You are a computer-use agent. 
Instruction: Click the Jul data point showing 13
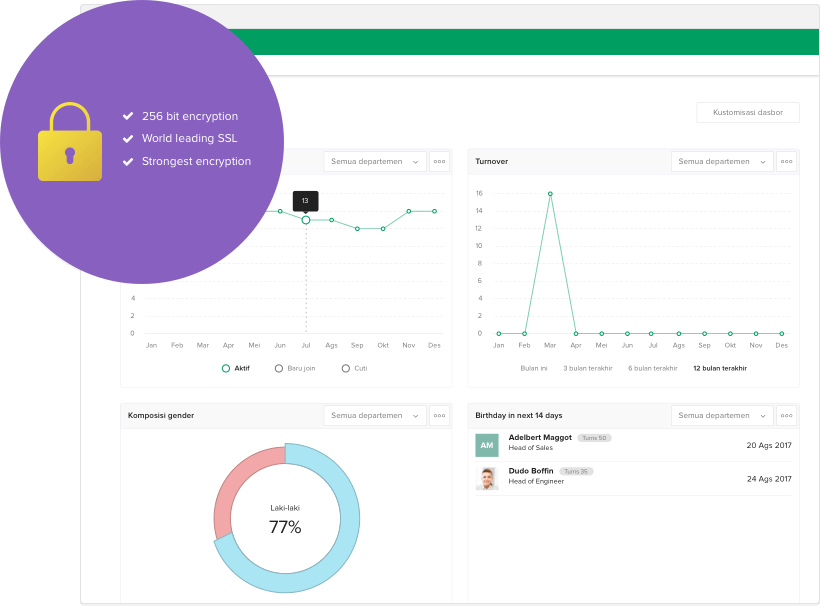(x=306, y=220)
